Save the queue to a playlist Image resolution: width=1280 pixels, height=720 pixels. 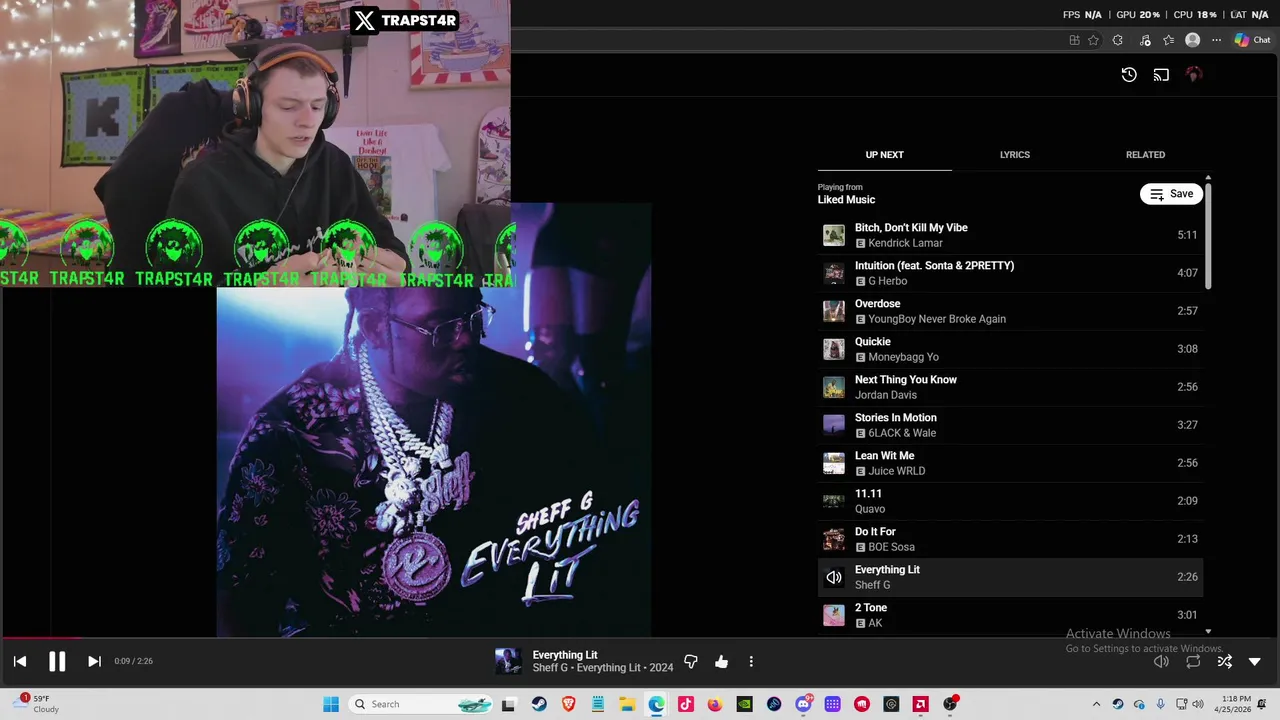[1171, 194]
